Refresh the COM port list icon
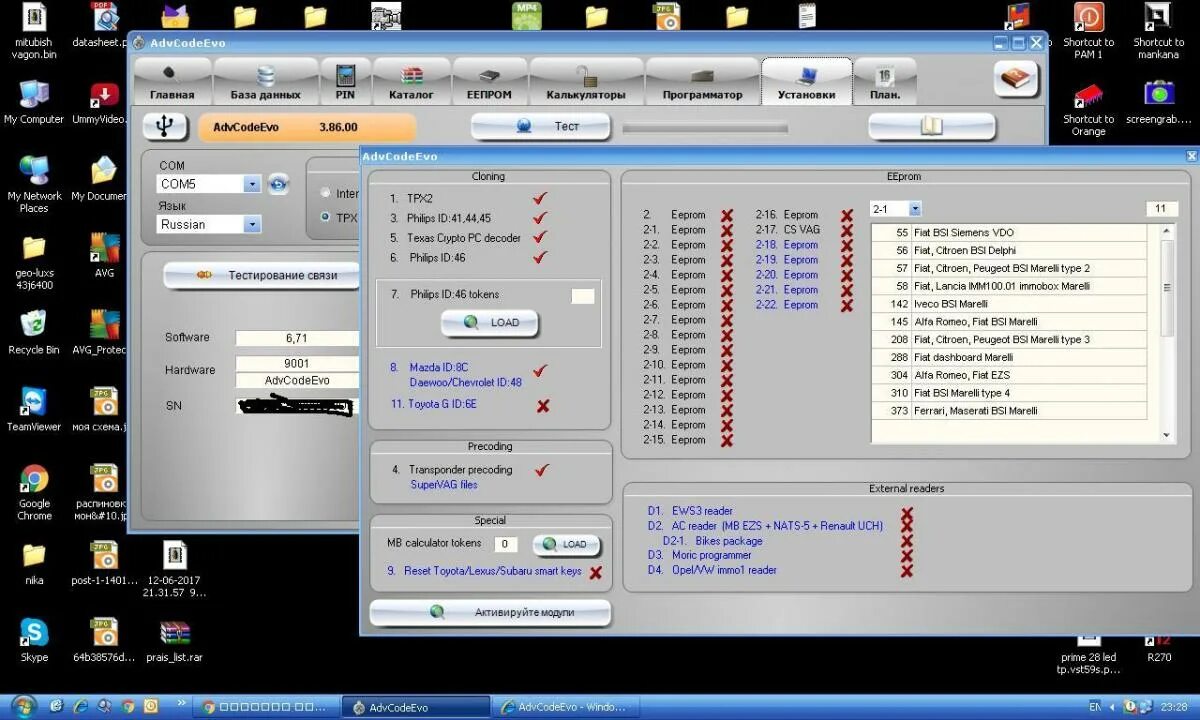 coord(278,184)
